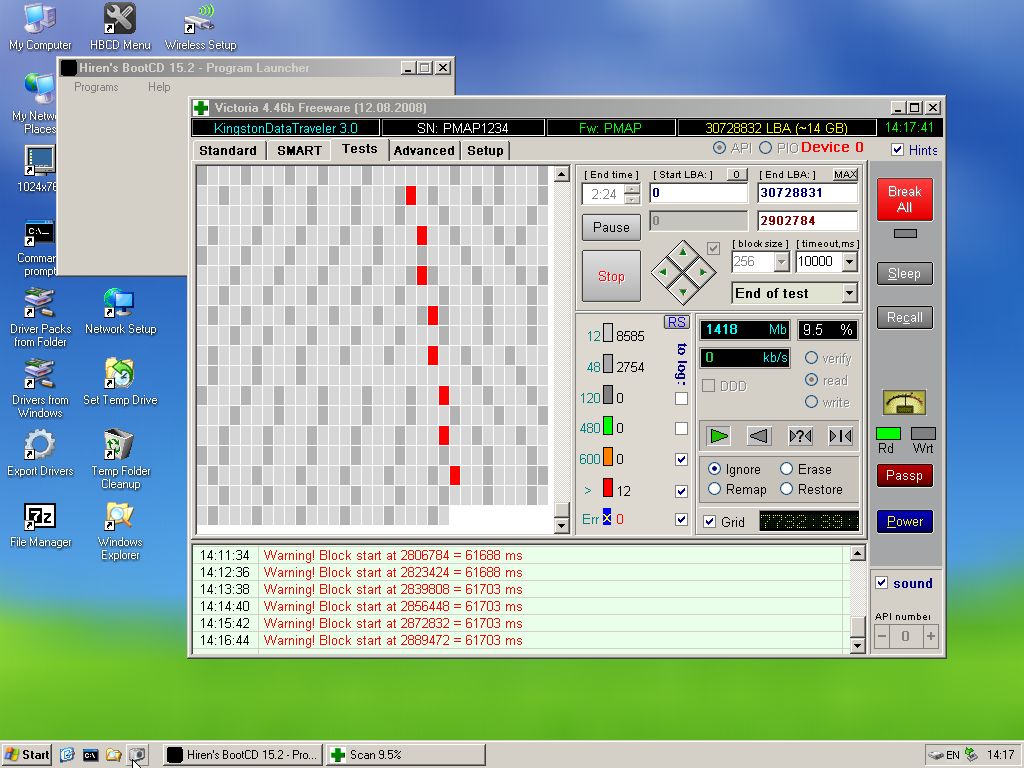Switch to the SMART tab
Image resolution: width=1024 pixels, height=768 pixels.
(x=299, y=150)
